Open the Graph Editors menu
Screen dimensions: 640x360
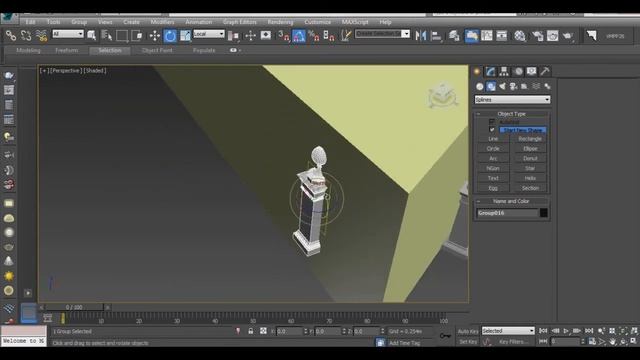click(240, 22)
